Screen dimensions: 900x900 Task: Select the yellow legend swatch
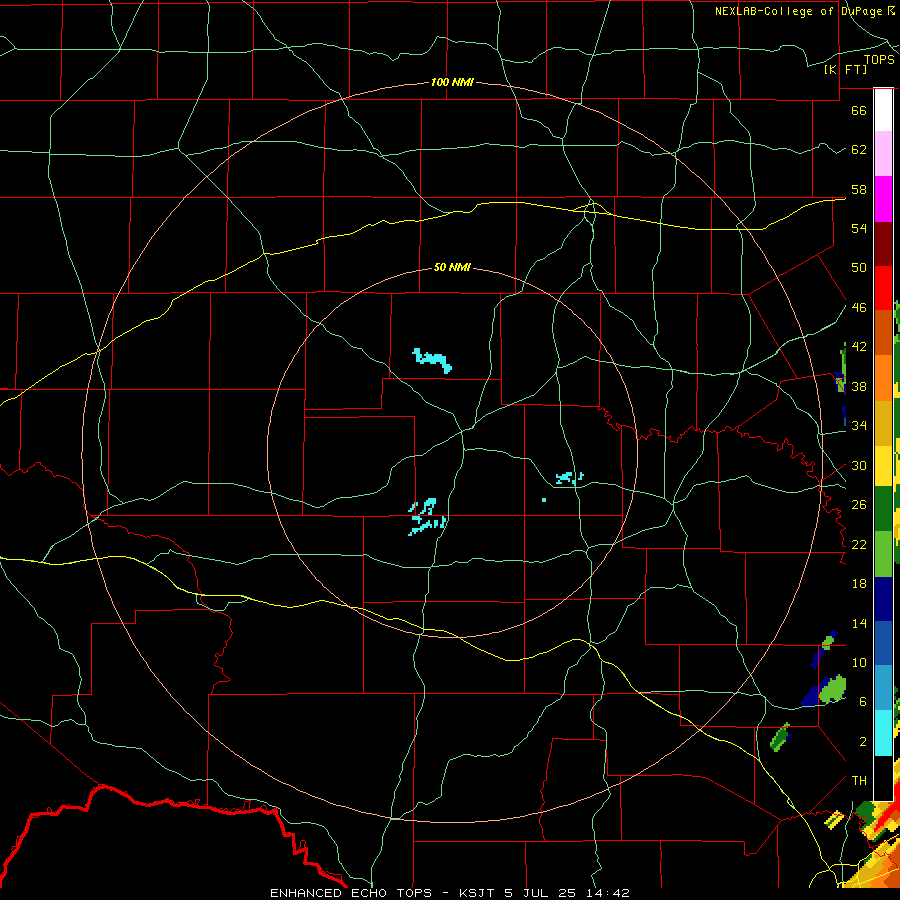click(883, 466)
